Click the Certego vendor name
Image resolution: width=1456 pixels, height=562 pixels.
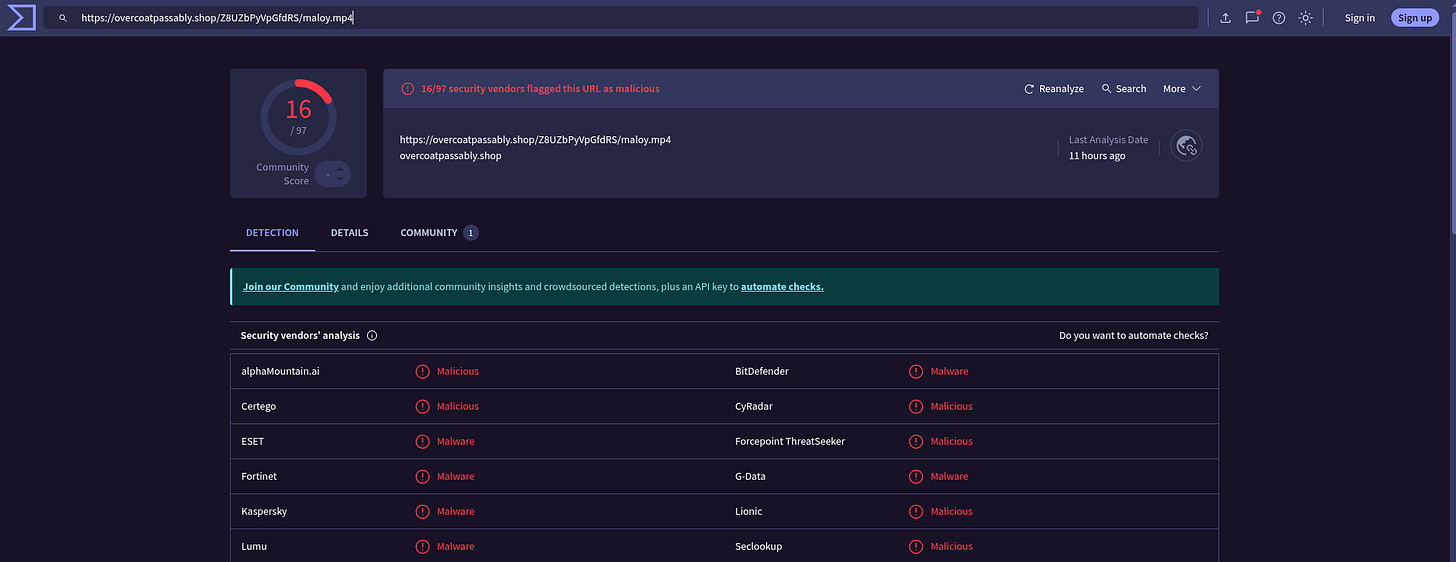[x=259, y=406]
